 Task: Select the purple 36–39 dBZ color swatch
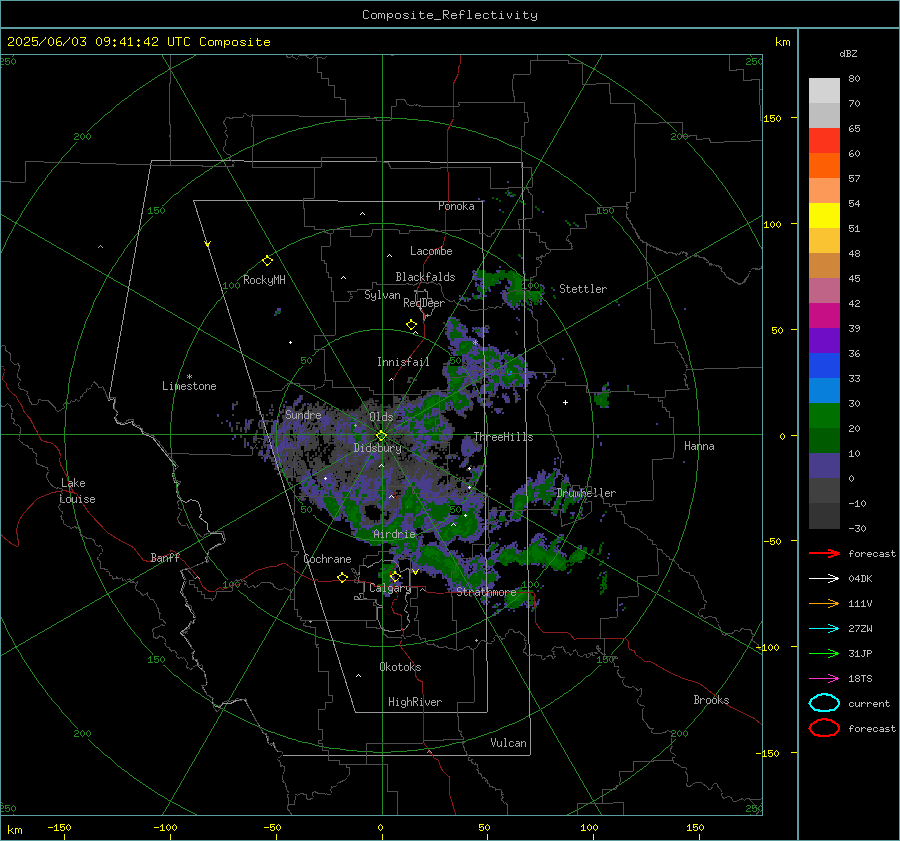click(824, 341)
